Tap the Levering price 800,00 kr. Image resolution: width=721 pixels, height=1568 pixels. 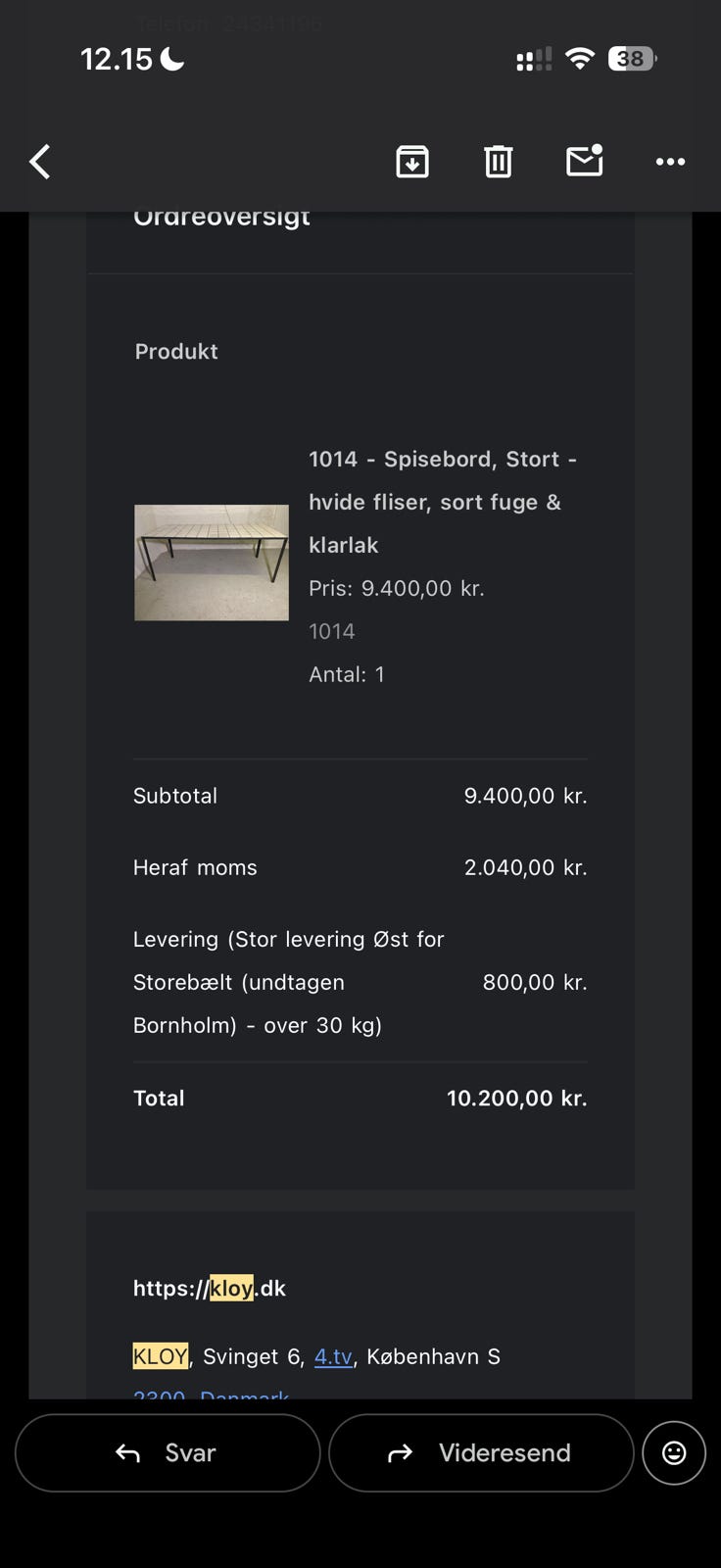click(x=534, y=982)
